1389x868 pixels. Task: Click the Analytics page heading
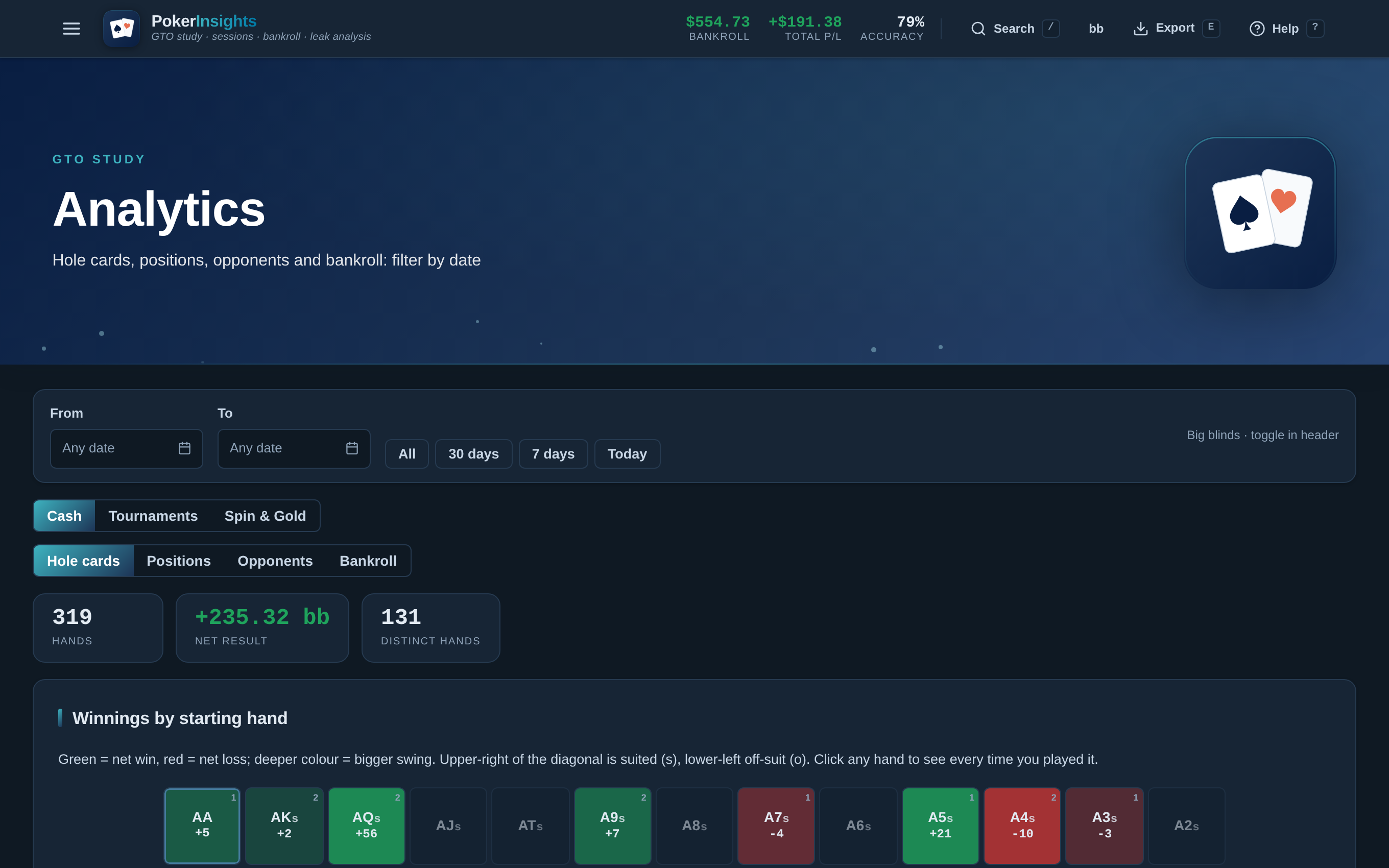pos(159,209)
